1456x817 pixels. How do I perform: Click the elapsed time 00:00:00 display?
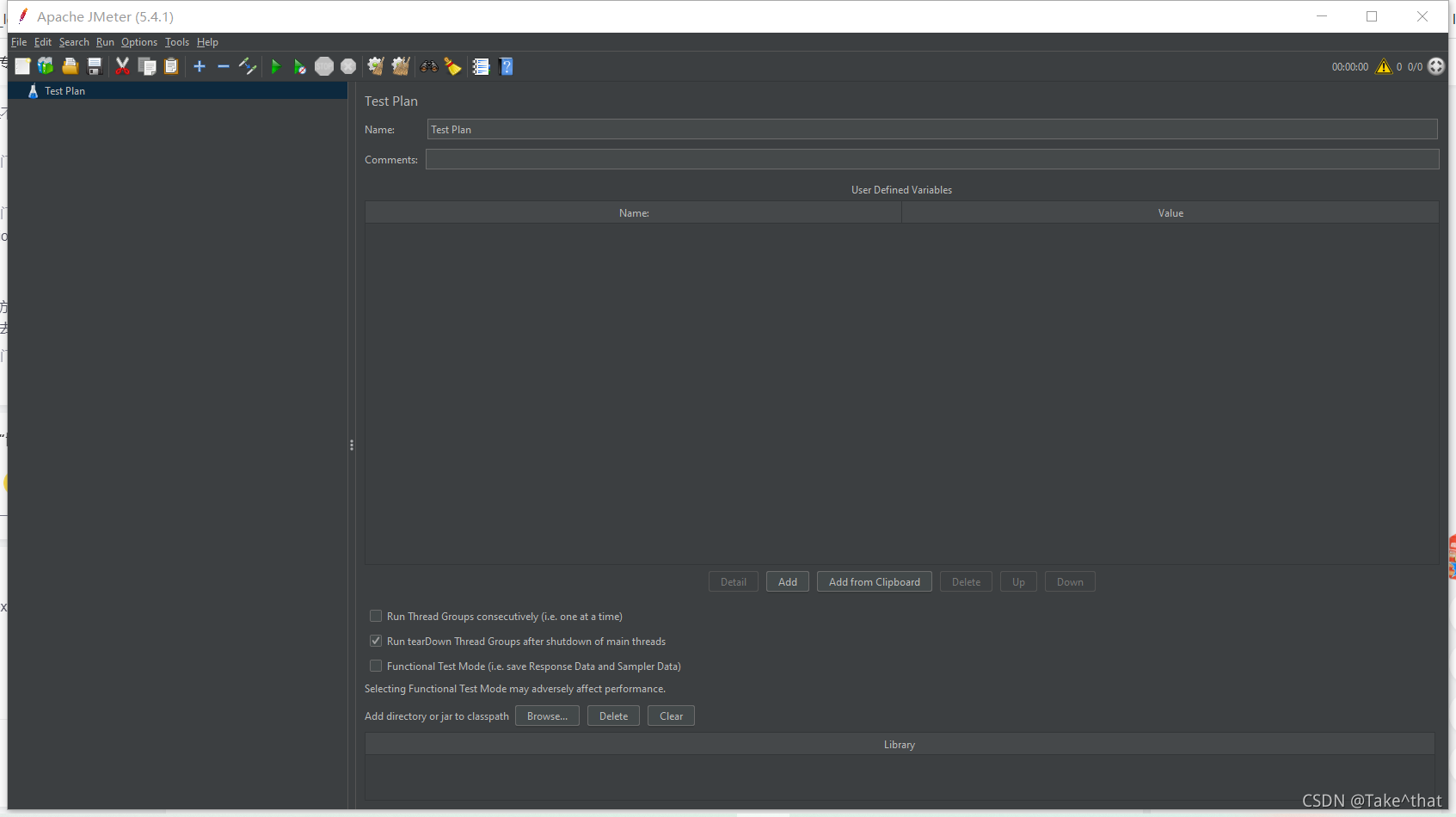point(1349,67)
